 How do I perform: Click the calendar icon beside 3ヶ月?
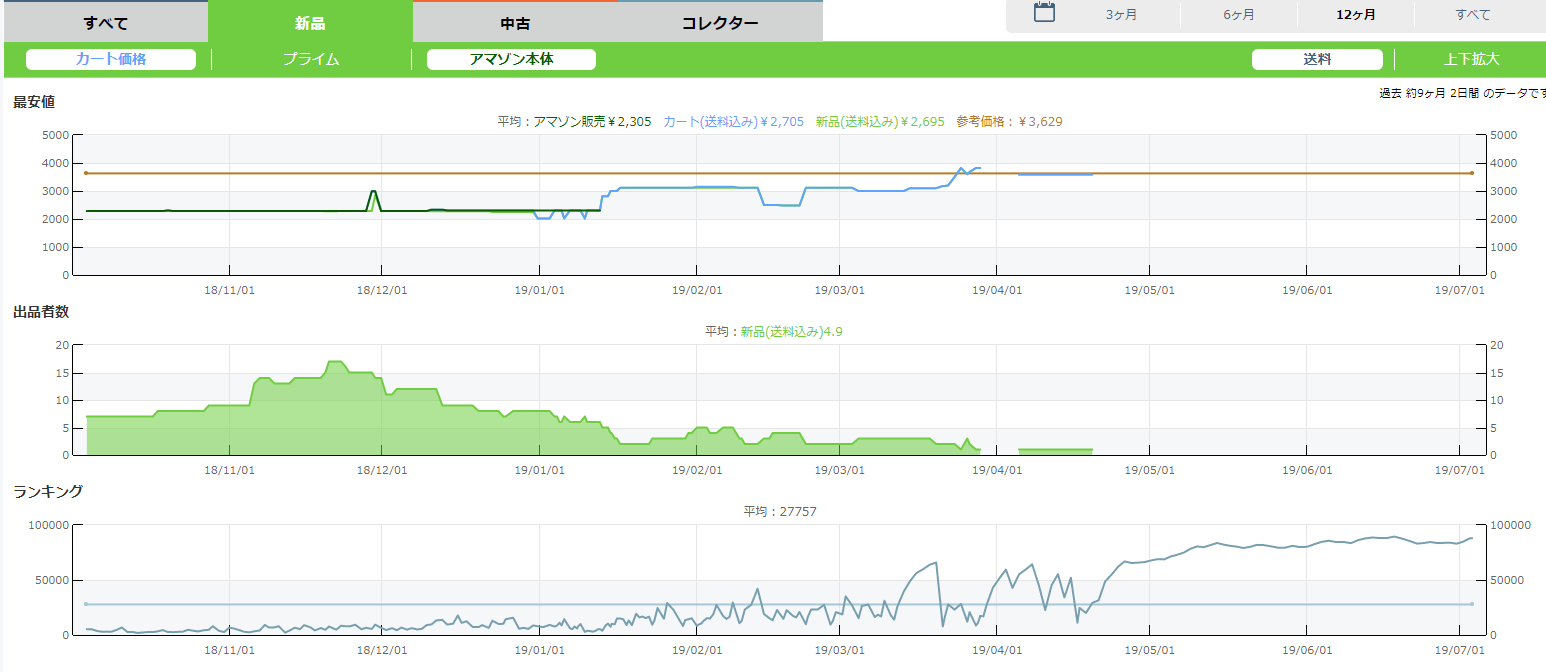point(1044,13)
